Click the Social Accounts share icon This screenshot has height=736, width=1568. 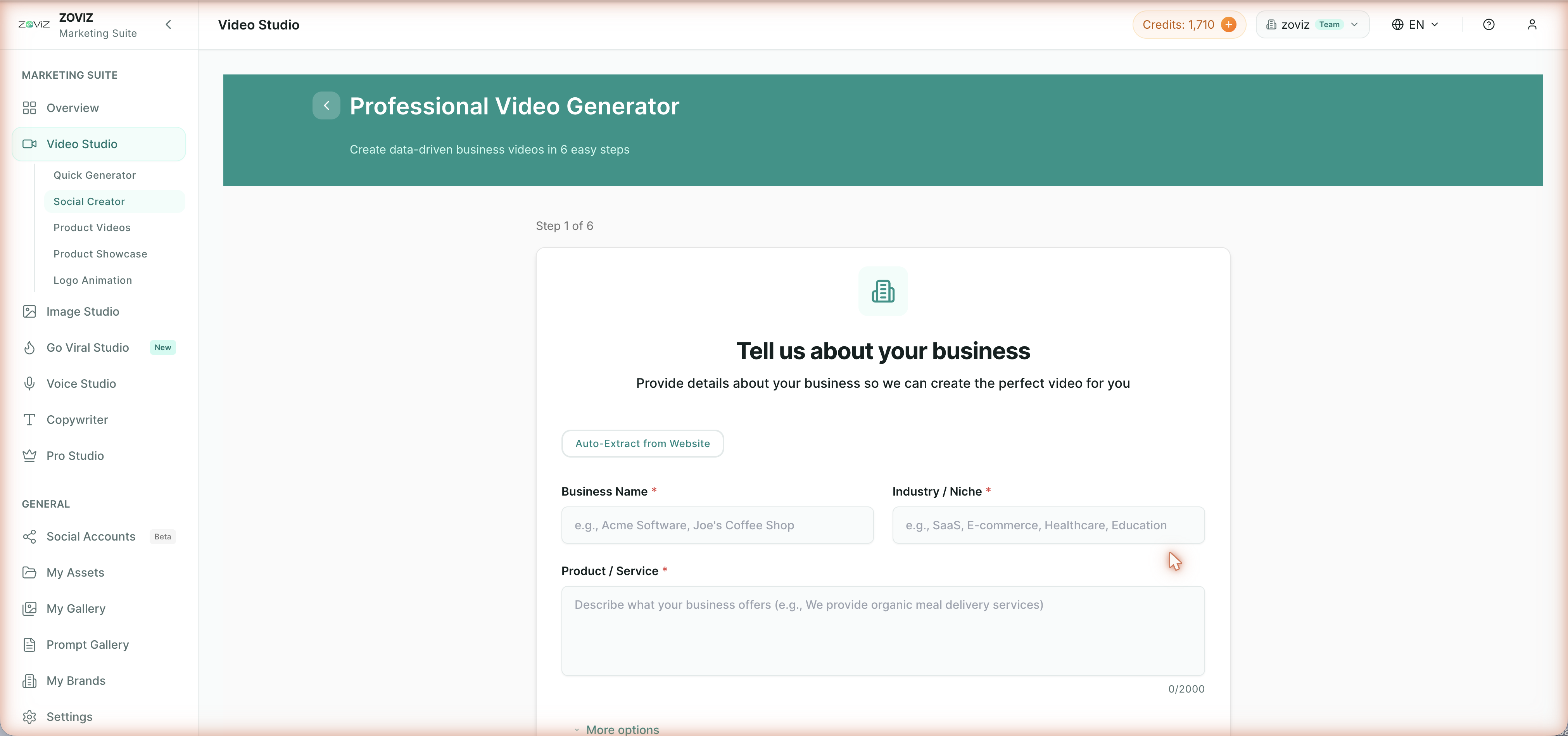(29, 536)
